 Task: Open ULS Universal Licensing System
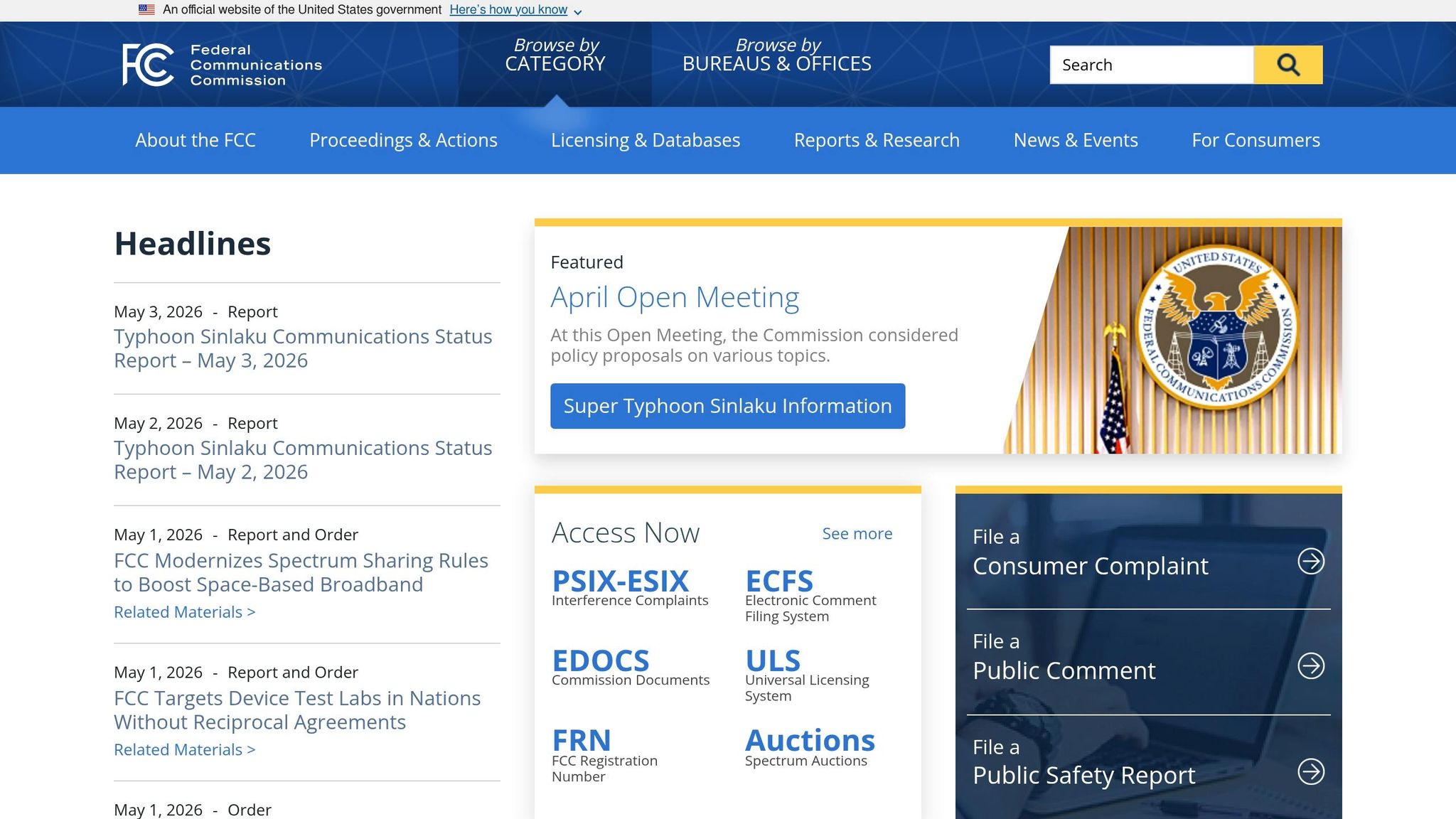click(x=807, y=675)
